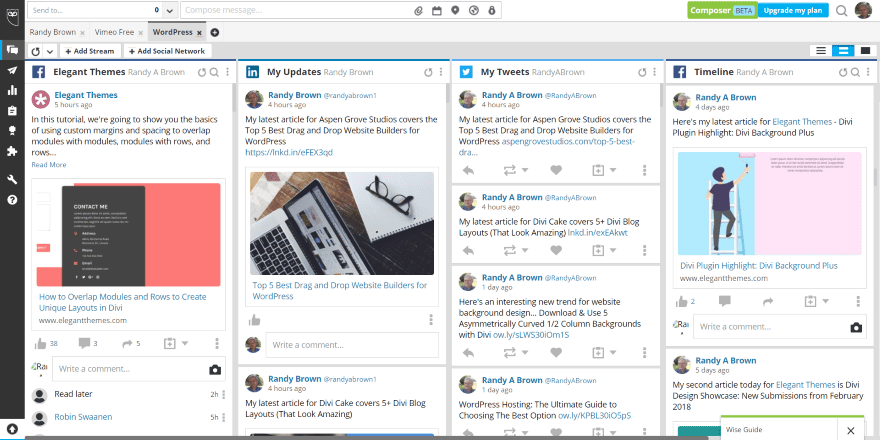Open the lnkd.in/eFEX3qd link

pyautogui.click(x=289, y=152)
